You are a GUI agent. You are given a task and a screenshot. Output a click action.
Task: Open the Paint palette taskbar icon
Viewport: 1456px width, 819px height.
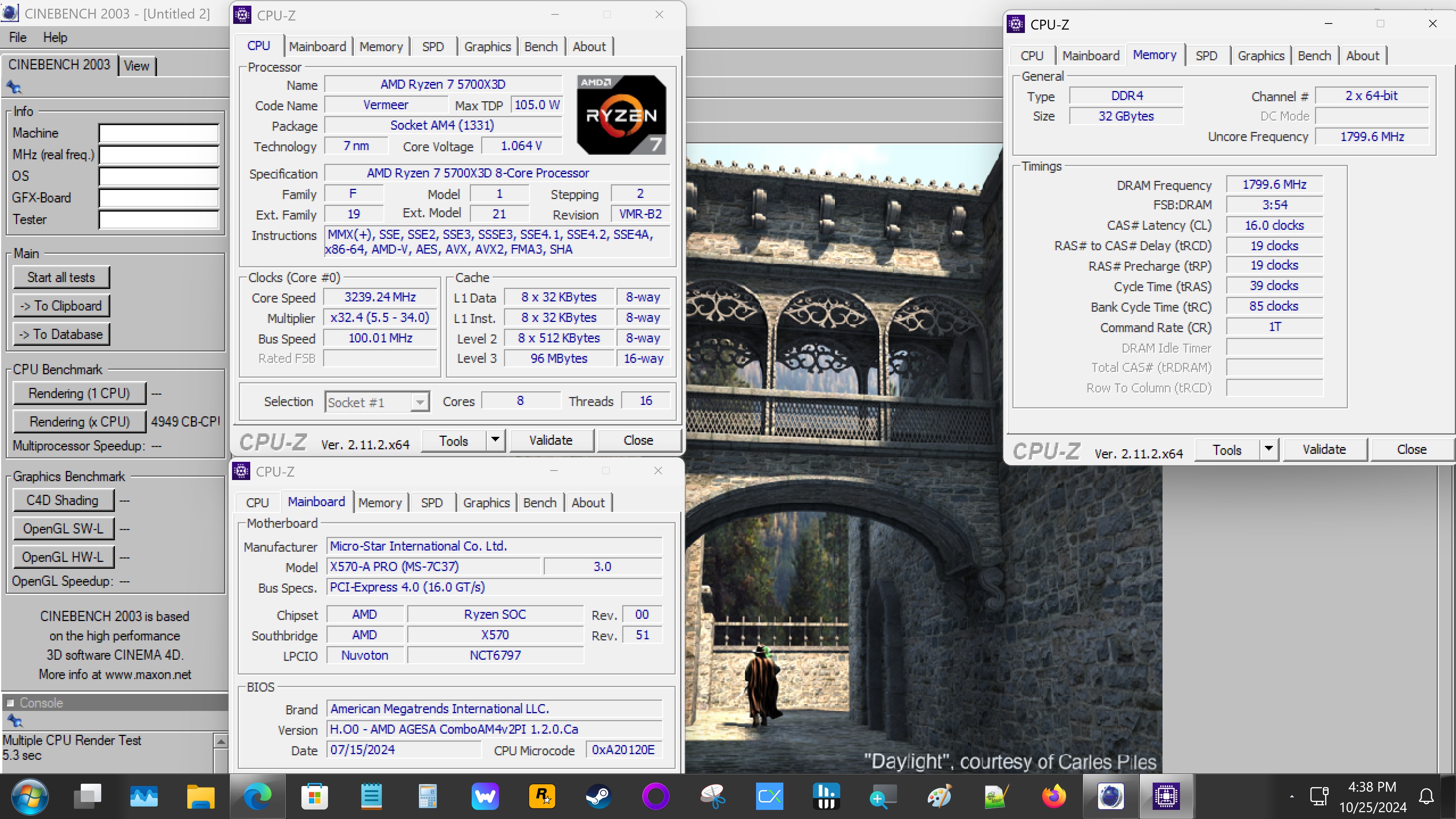940,796
